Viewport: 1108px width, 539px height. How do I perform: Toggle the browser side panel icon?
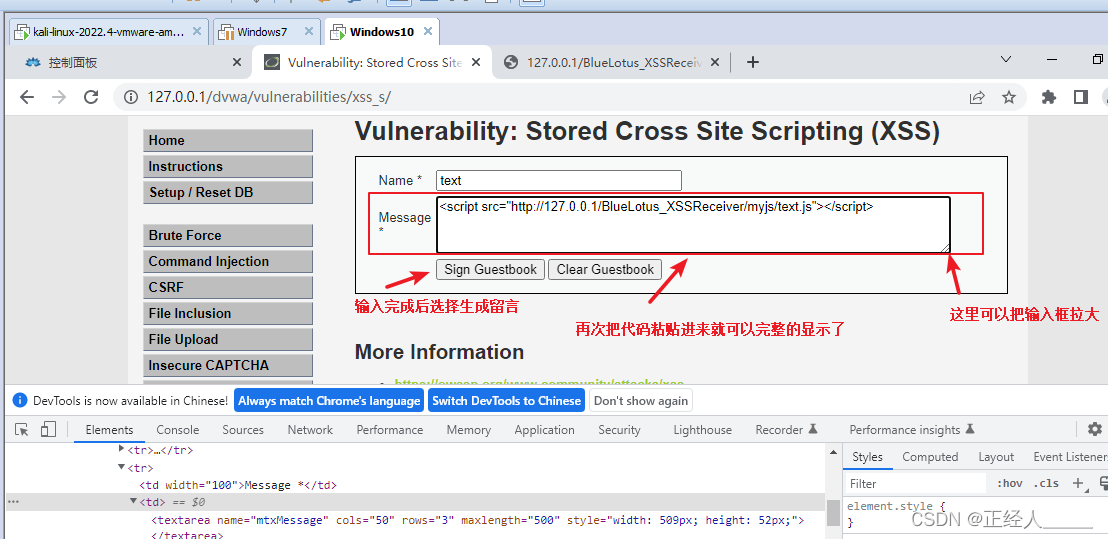click(1080, 97)
